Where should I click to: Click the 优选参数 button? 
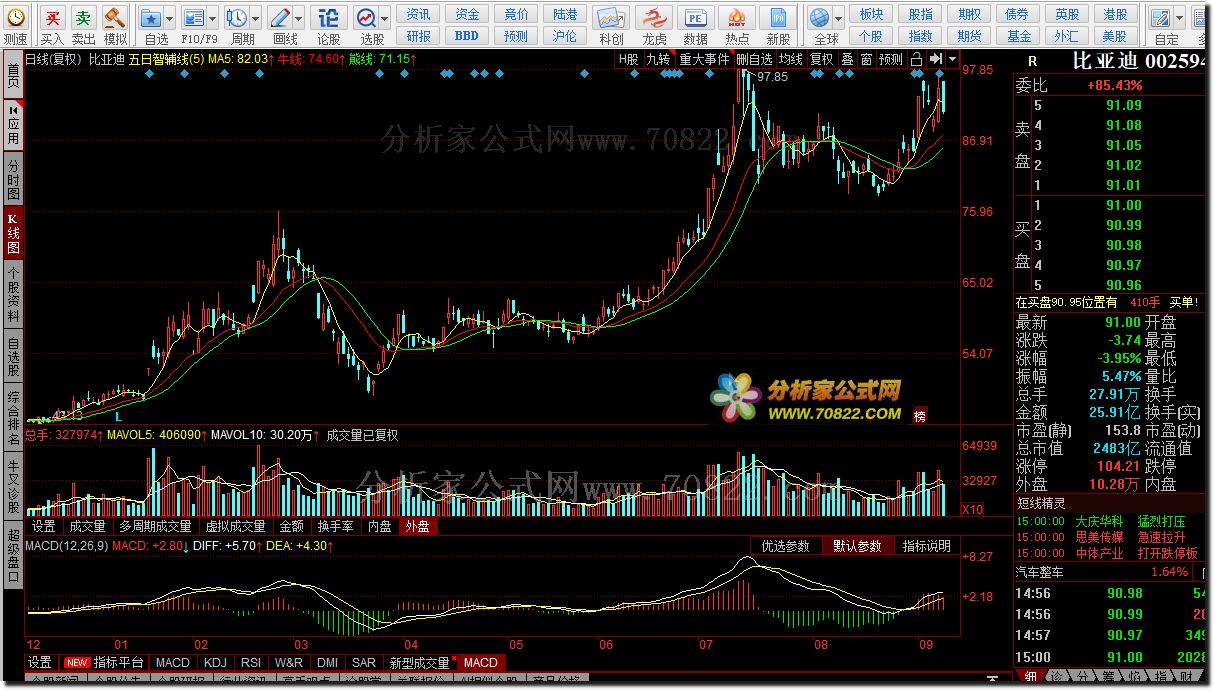[x=786, y=546]
